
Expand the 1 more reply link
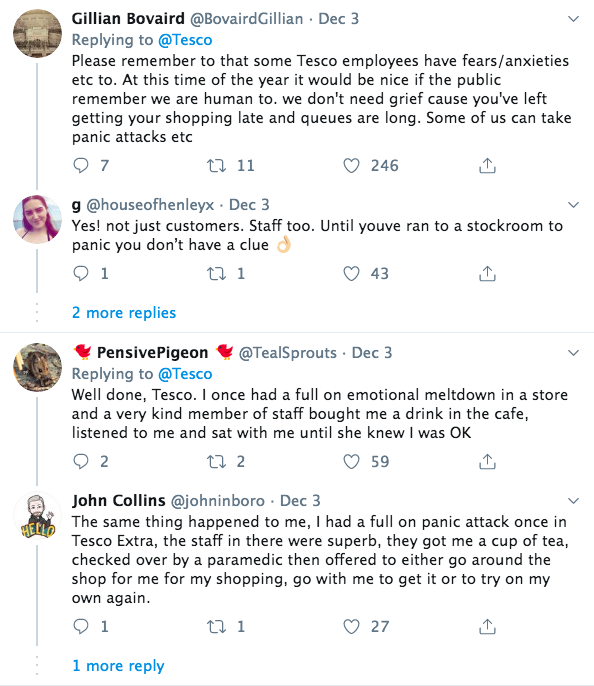(x=118, y=666)
